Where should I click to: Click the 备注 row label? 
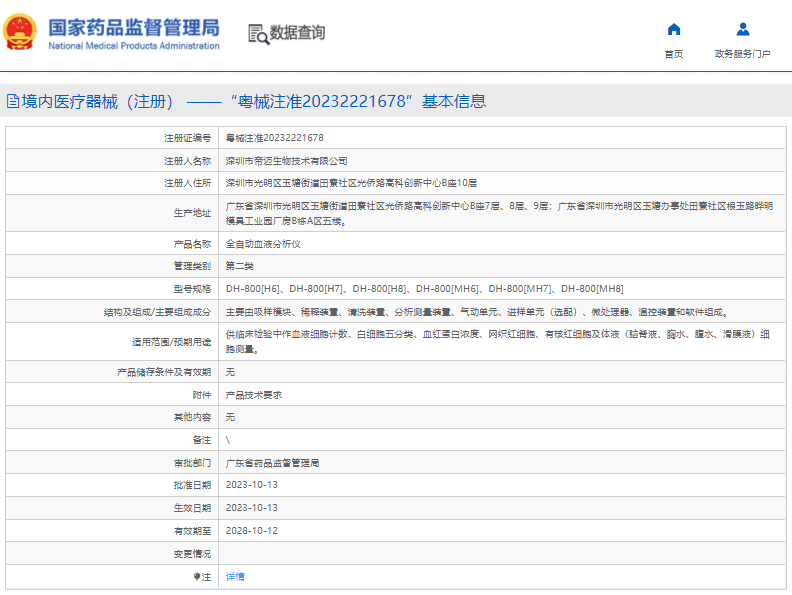pyautogui.click(x=202, y=440)
